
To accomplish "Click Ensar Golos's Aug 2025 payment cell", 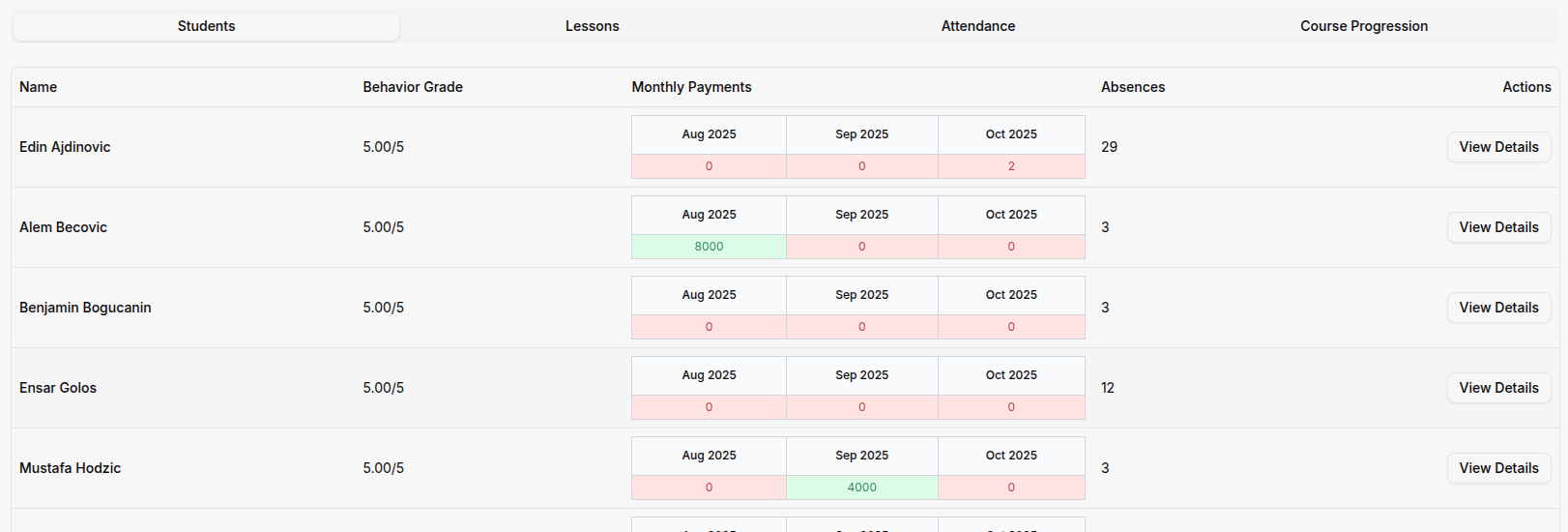I will pyautogui.click(x=709, y=407).
